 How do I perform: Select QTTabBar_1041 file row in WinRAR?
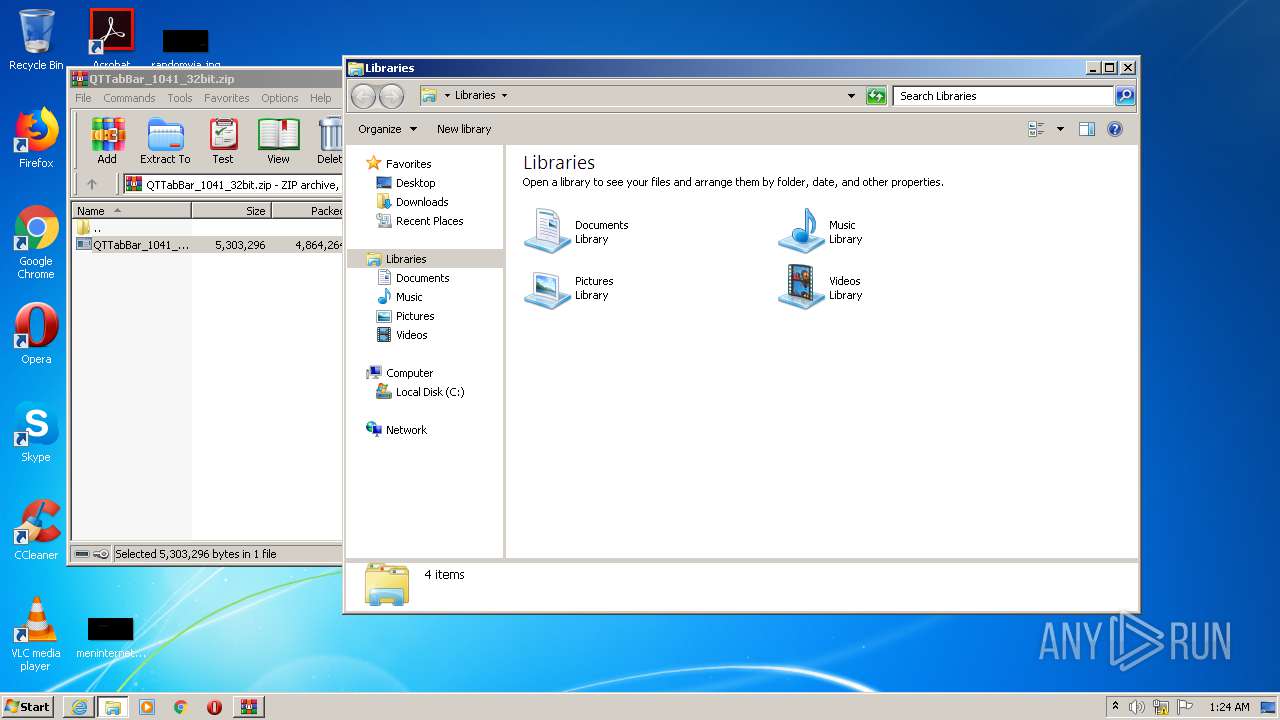208,244
